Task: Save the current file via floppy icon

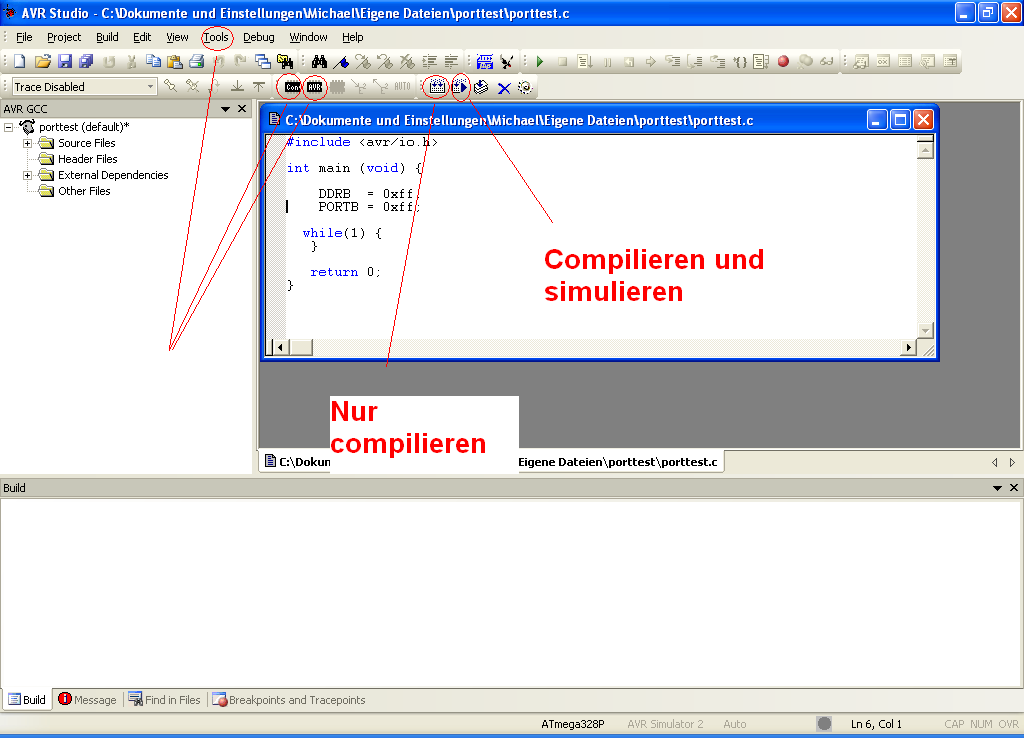Action: [65, 61]
